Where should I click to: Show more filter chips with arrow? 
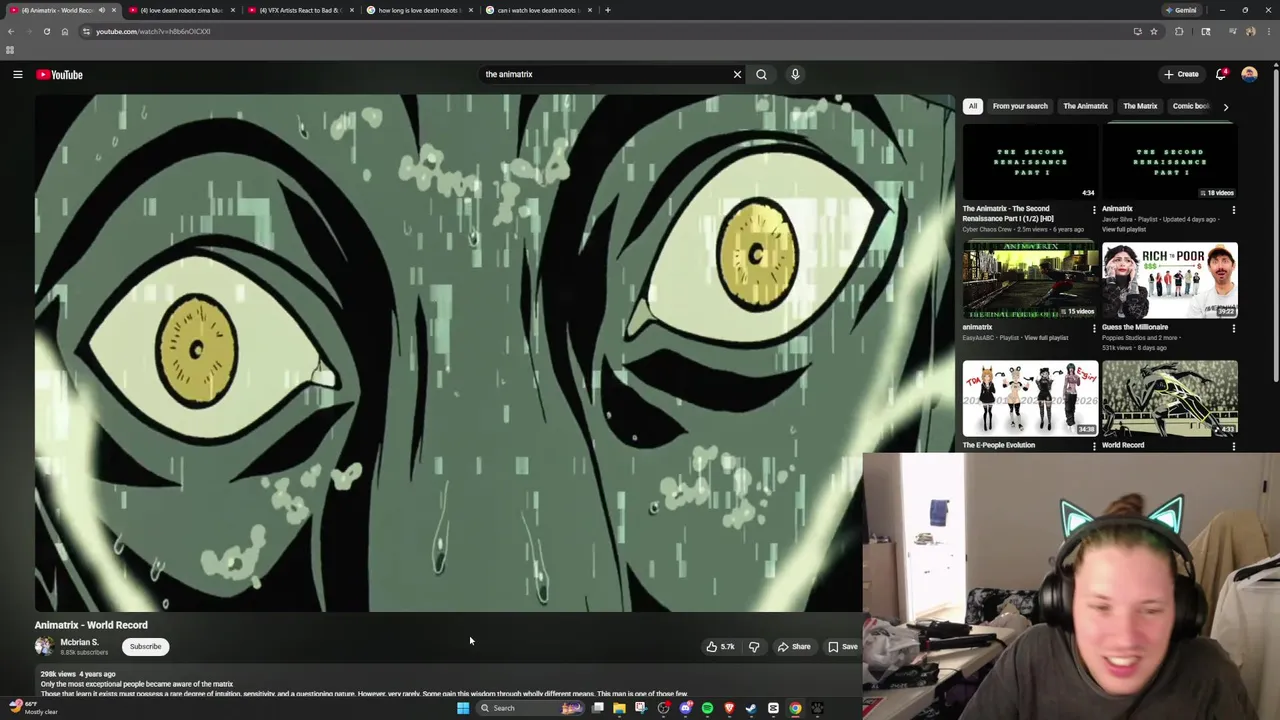(x=1226, y=106)
